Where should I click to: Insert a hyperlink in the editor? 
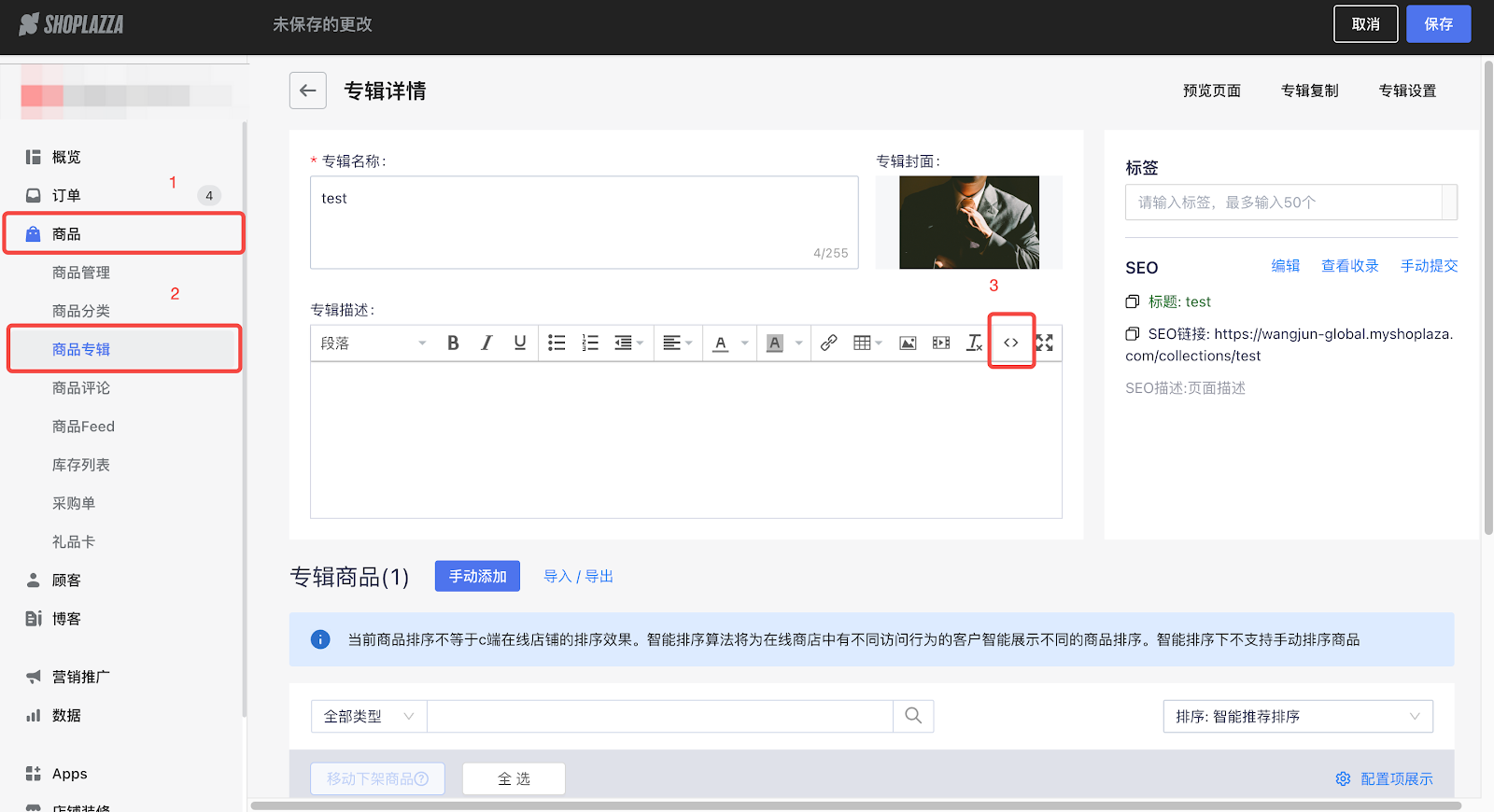(x=828, y=343)
